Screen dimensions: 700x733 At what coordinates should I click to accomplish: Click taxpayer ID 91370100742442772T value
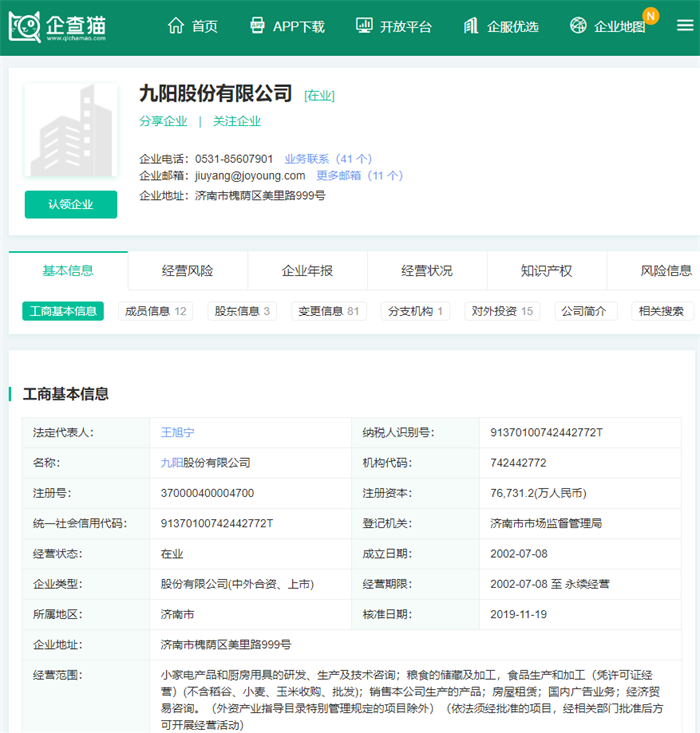point(546,432)
